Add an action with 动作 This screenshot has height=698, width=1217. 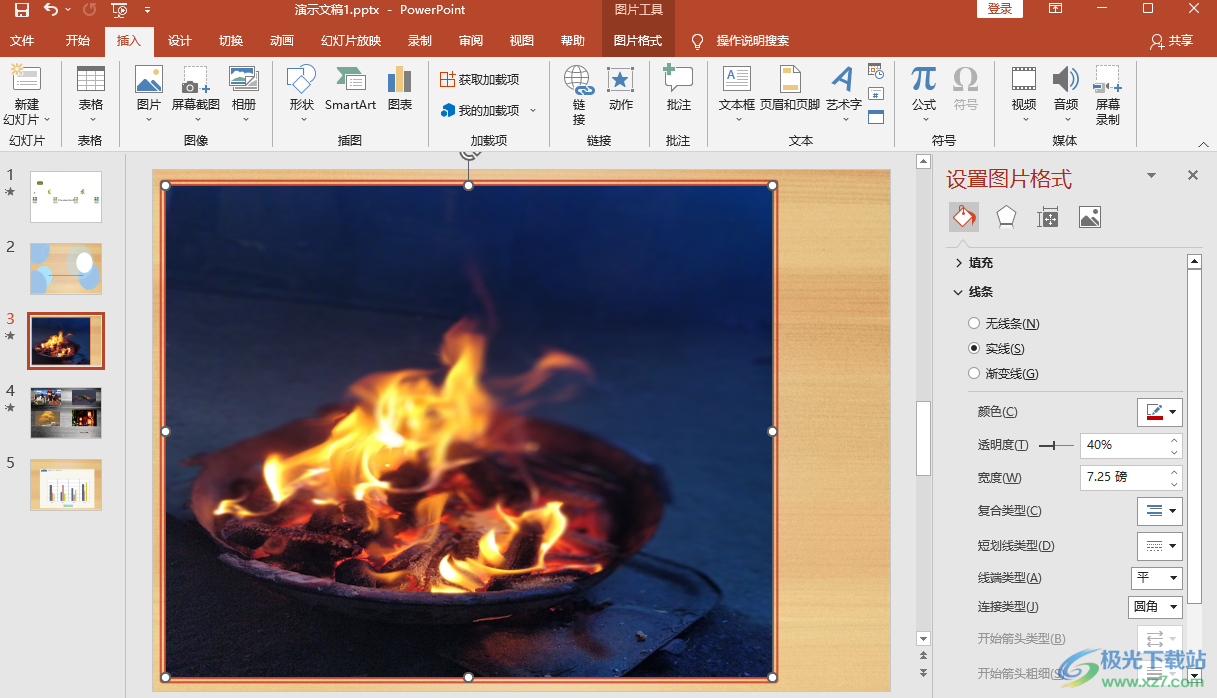coord(621,90)
